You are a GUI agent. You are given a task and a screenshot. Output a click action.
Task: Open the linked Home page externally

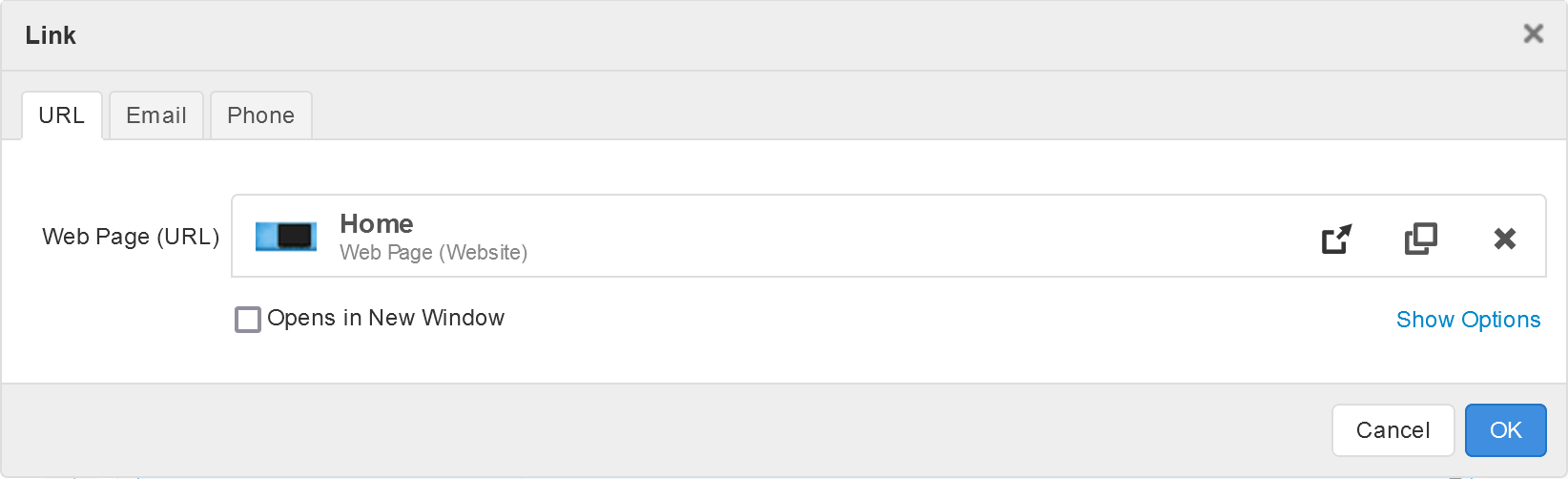coord(1336,238)
